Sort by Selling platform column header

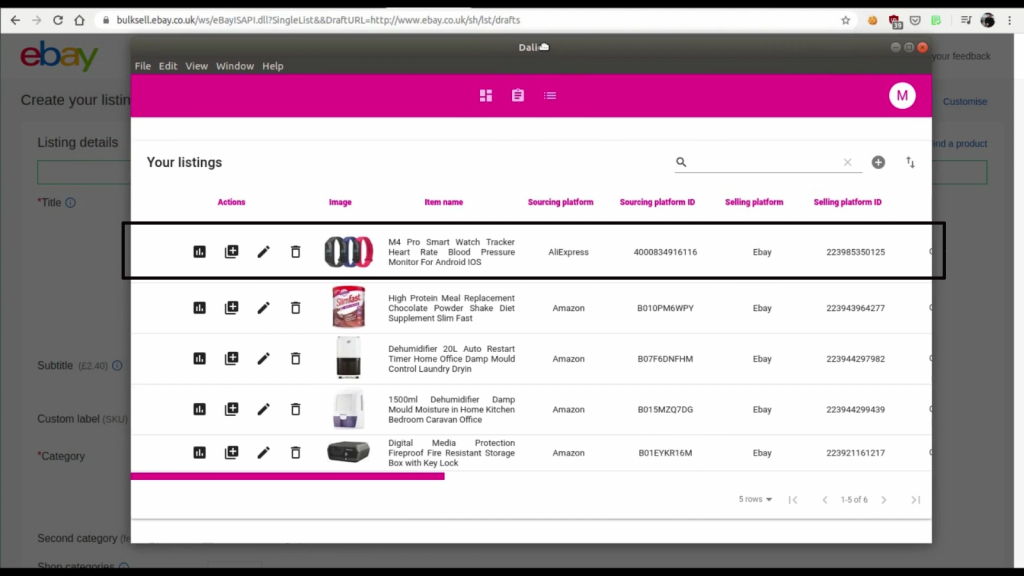point(754,202)
